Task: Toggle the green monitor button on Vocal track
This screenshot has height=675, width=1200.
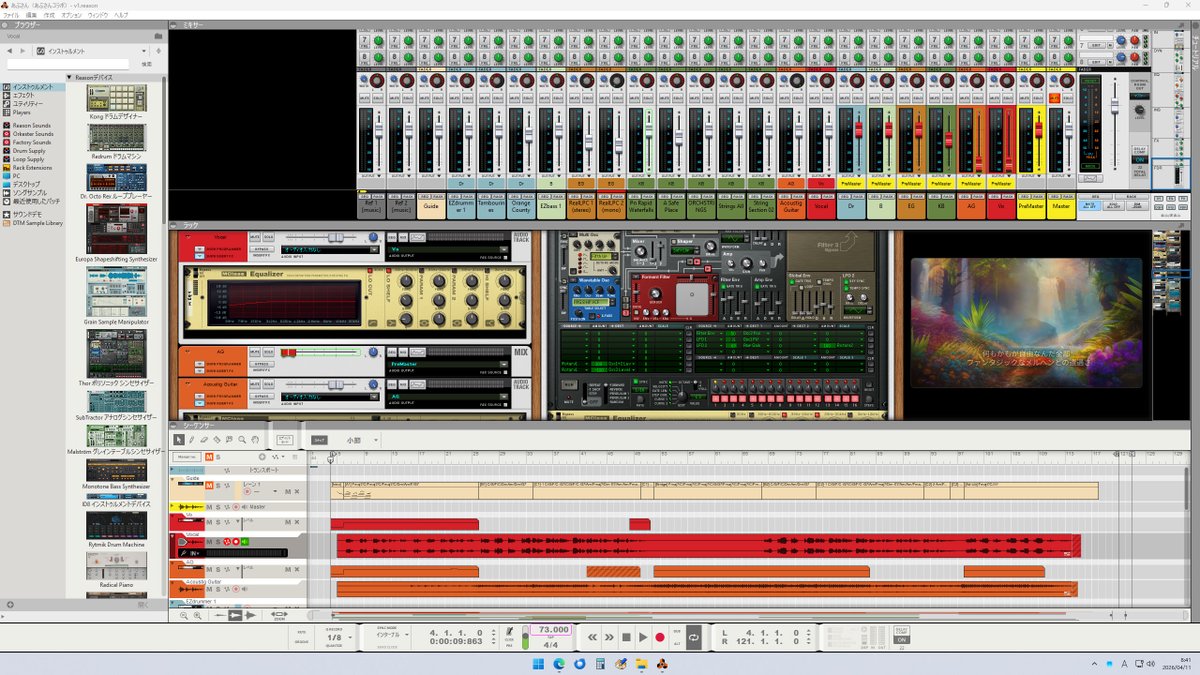Action: coord(246,542)
